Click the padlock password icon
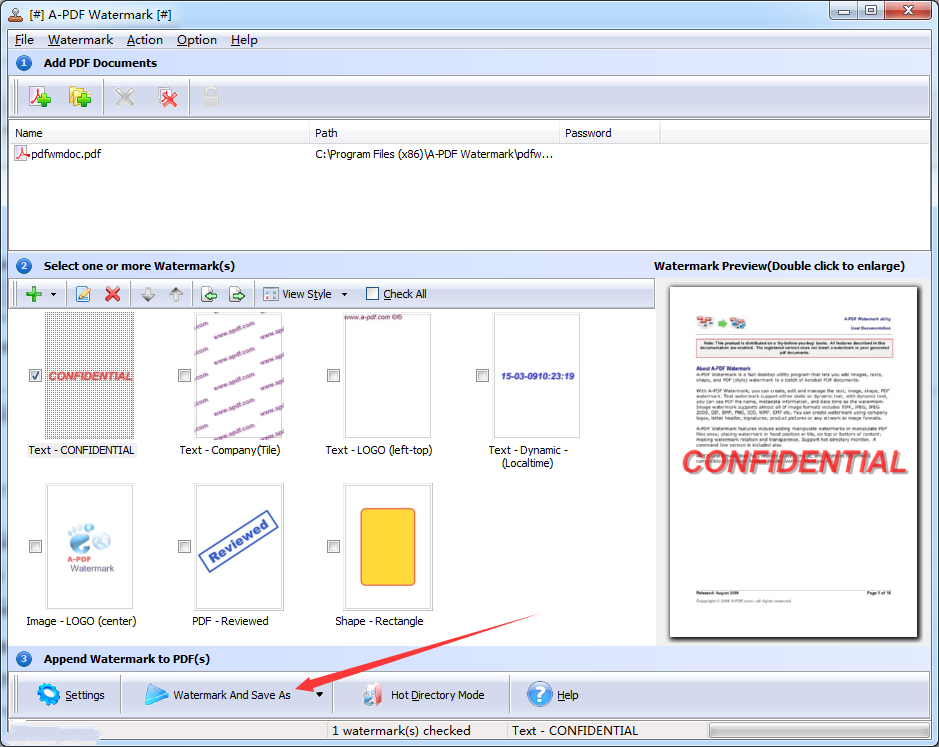Screen dimensions: 939x747 [211, 96]
